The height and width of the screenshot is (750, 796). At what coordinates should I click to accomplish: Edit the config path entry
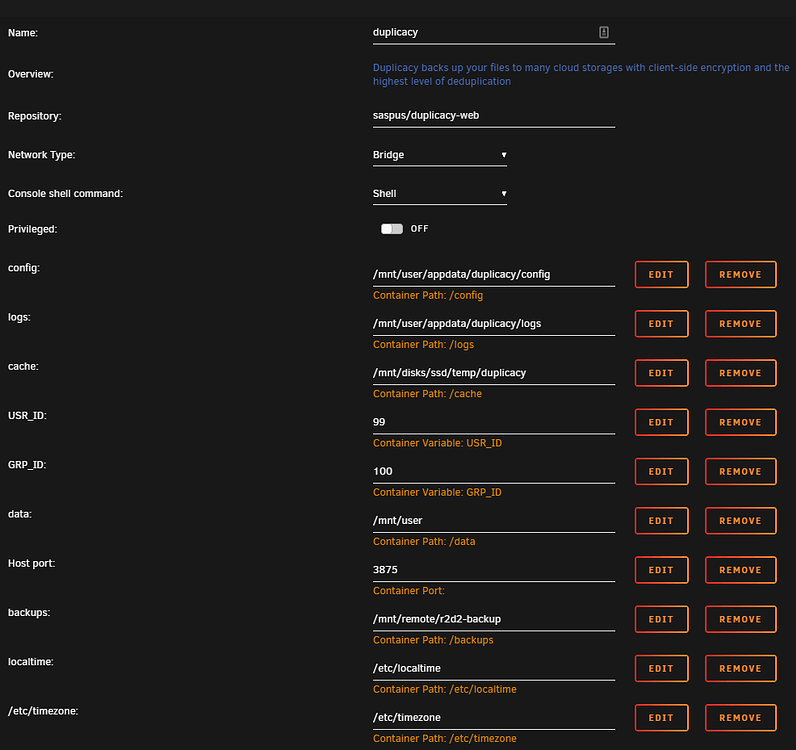tap(661, 275)
